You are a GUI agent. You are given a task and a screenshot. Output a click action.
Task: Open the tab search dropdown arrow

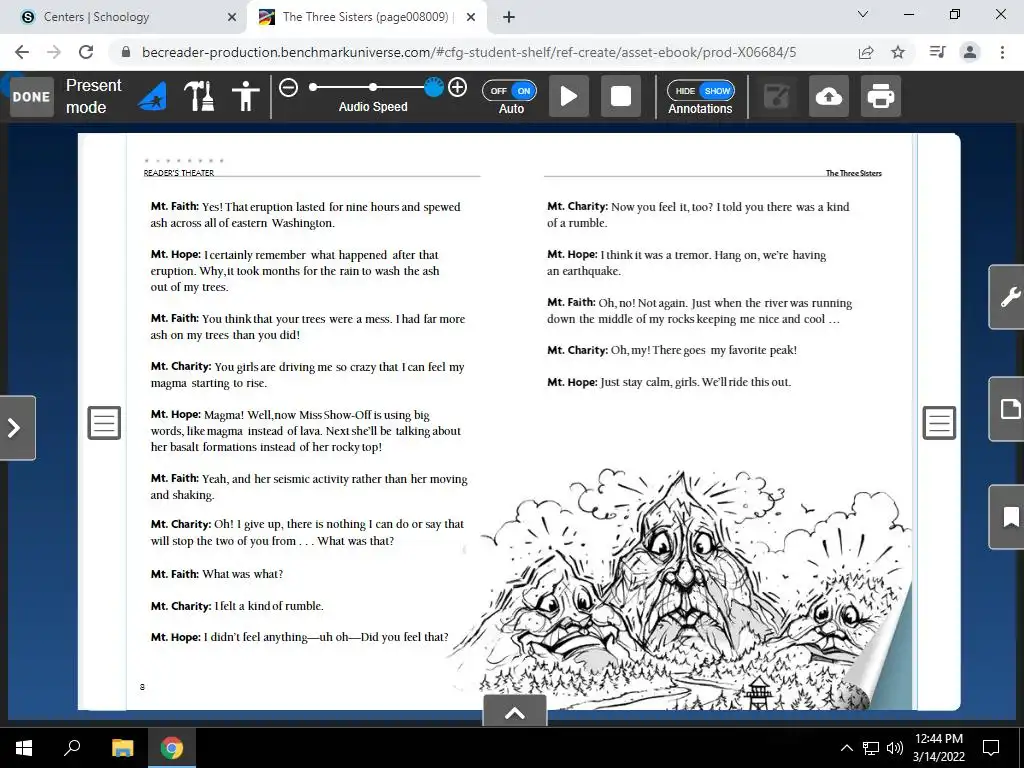(863, 14)
